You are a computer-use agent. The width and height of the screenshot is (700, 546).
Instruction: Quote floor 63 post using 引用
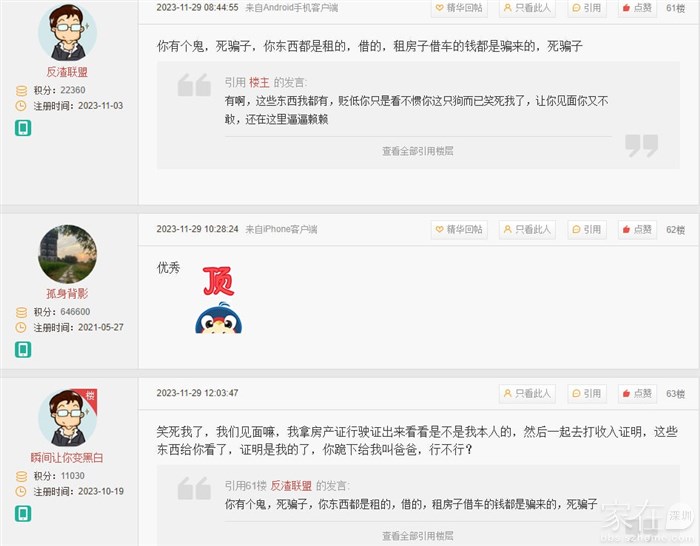tap(587, 394)
